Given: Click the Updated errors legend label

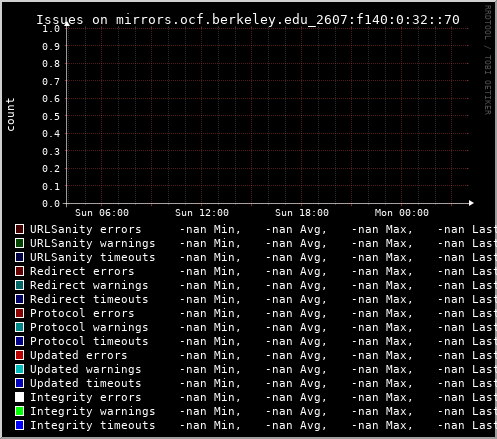Looking at the screenshot, I should coord(79,355).
